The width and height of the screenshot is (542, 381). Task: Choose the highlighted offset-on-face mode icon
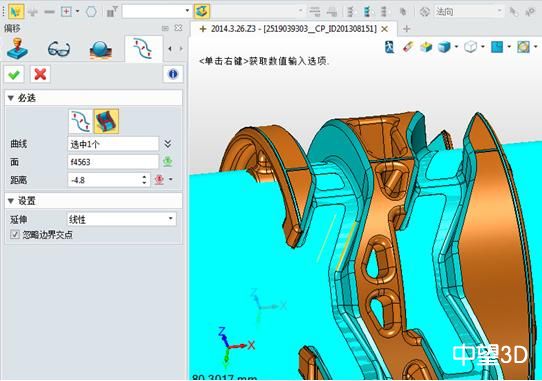(106, 121)
